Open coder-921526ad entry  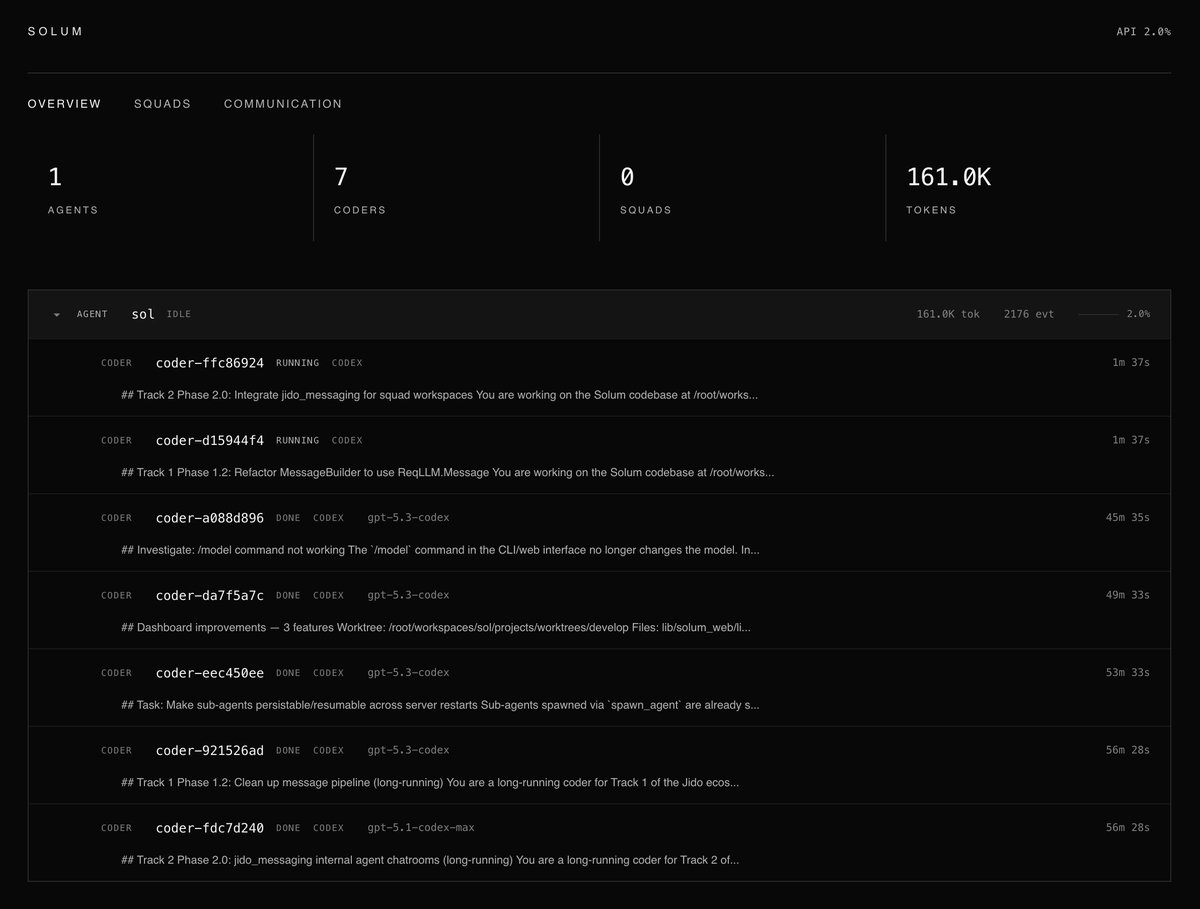pyautogui.click(x=599, y=765)
